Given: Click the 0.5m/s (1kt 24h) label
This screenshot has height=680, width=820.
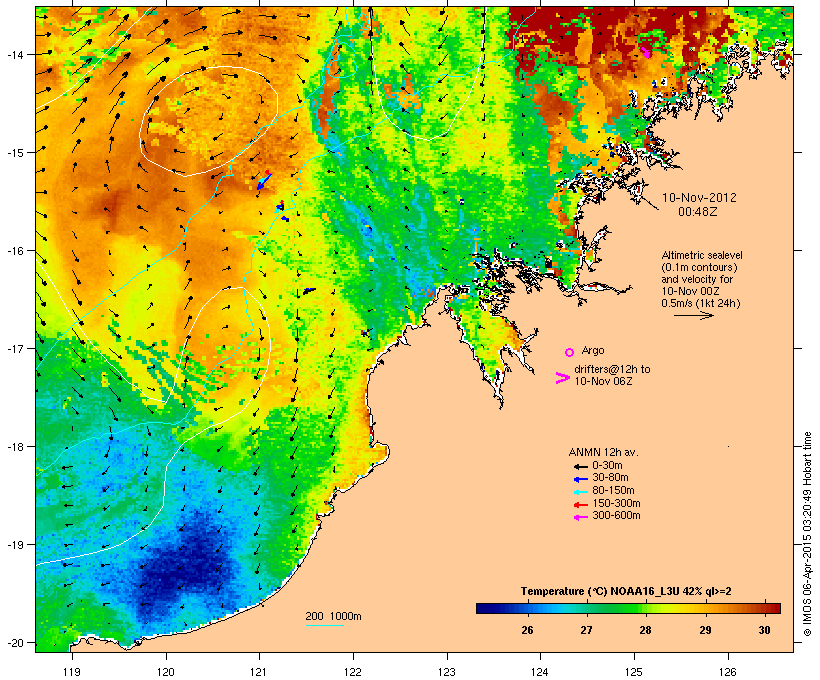Looking at the screenshot, I should 701,303.
